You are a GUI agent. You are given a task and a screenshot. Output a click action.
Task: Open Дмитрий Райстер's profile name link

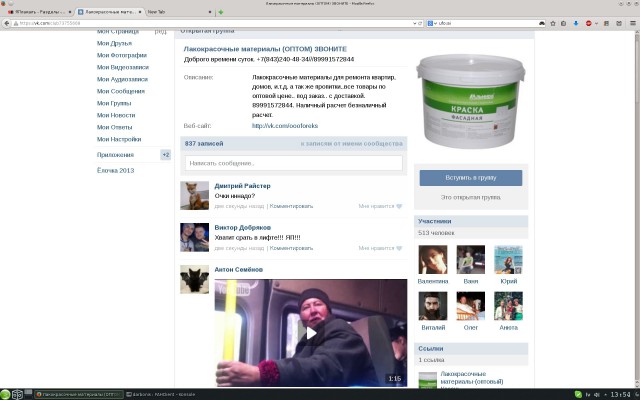point(242,186)
